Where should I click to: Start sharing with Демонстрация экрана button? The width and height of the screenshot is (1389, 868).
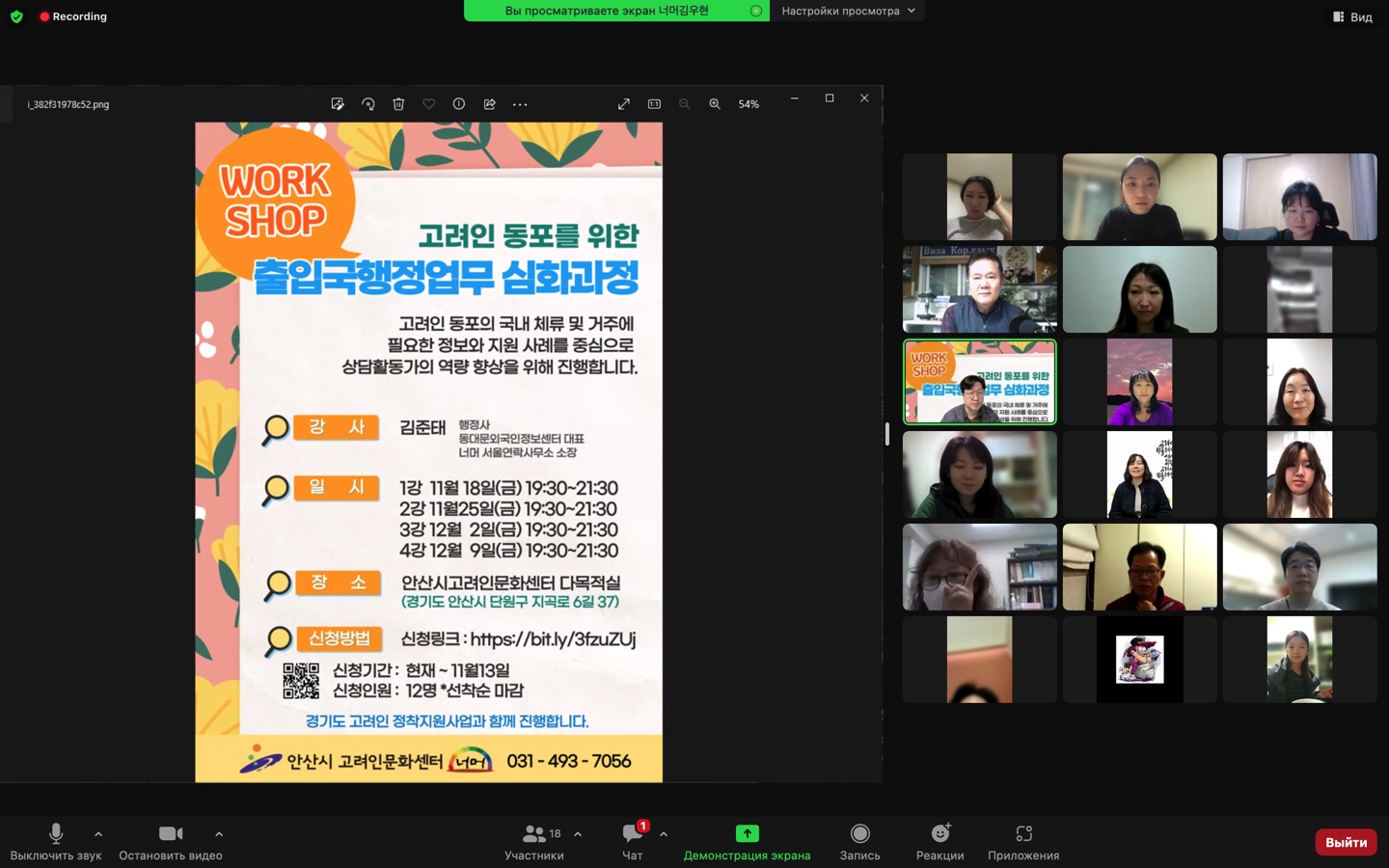pos(747,841)
